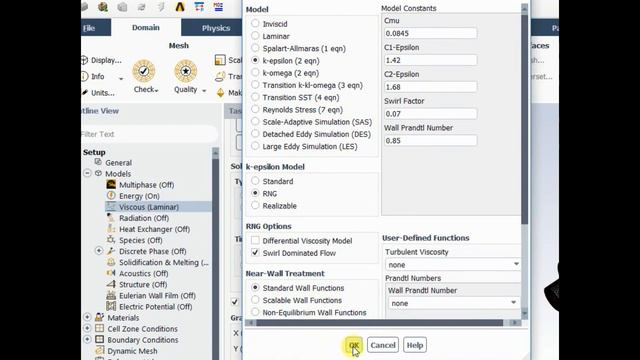This screenshot has width=640, height=360.
Task: Select Viscous (Laminar) in outline tree
Action: pyautogui.click(x=149, y=207)
